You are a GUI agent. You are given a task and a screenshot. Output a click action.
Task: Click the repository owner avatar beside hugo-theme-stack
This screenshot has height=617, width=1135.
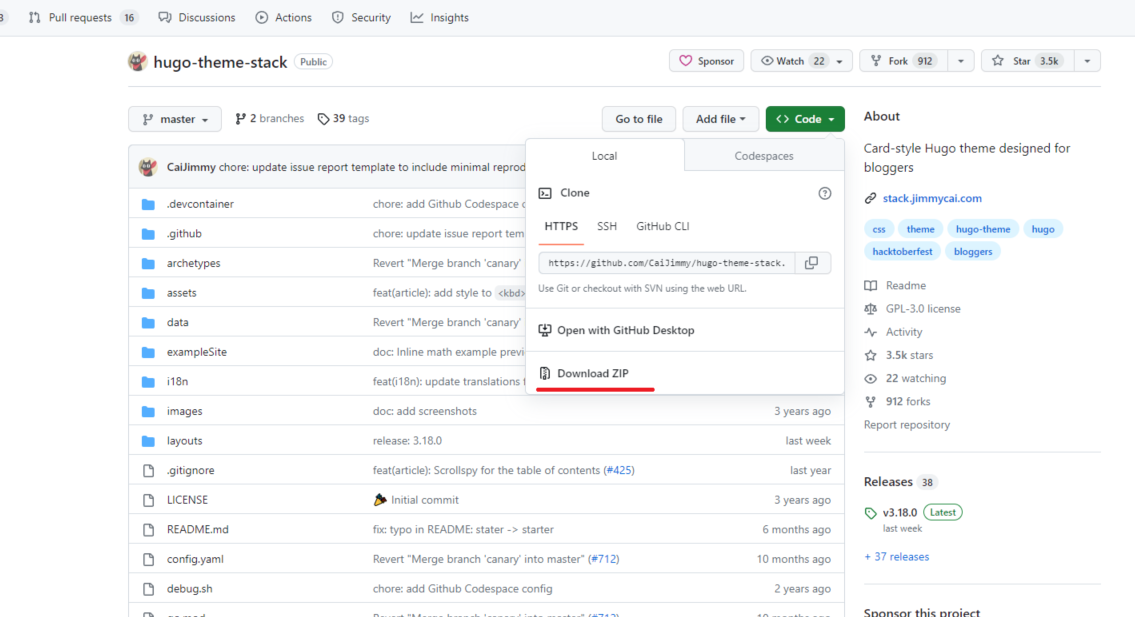click(x=138, y=62)
